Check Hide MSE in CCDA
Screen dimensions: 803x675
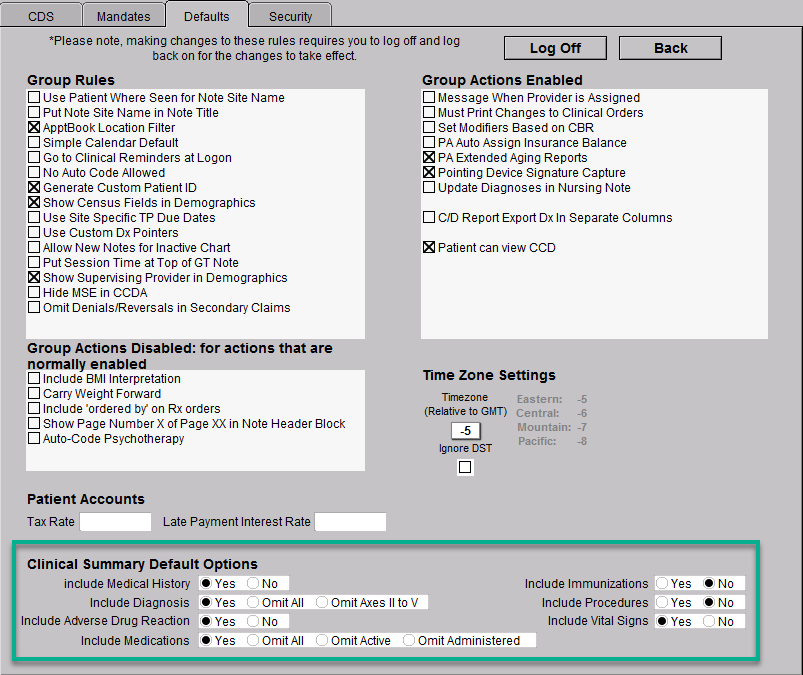pos(35,293)
